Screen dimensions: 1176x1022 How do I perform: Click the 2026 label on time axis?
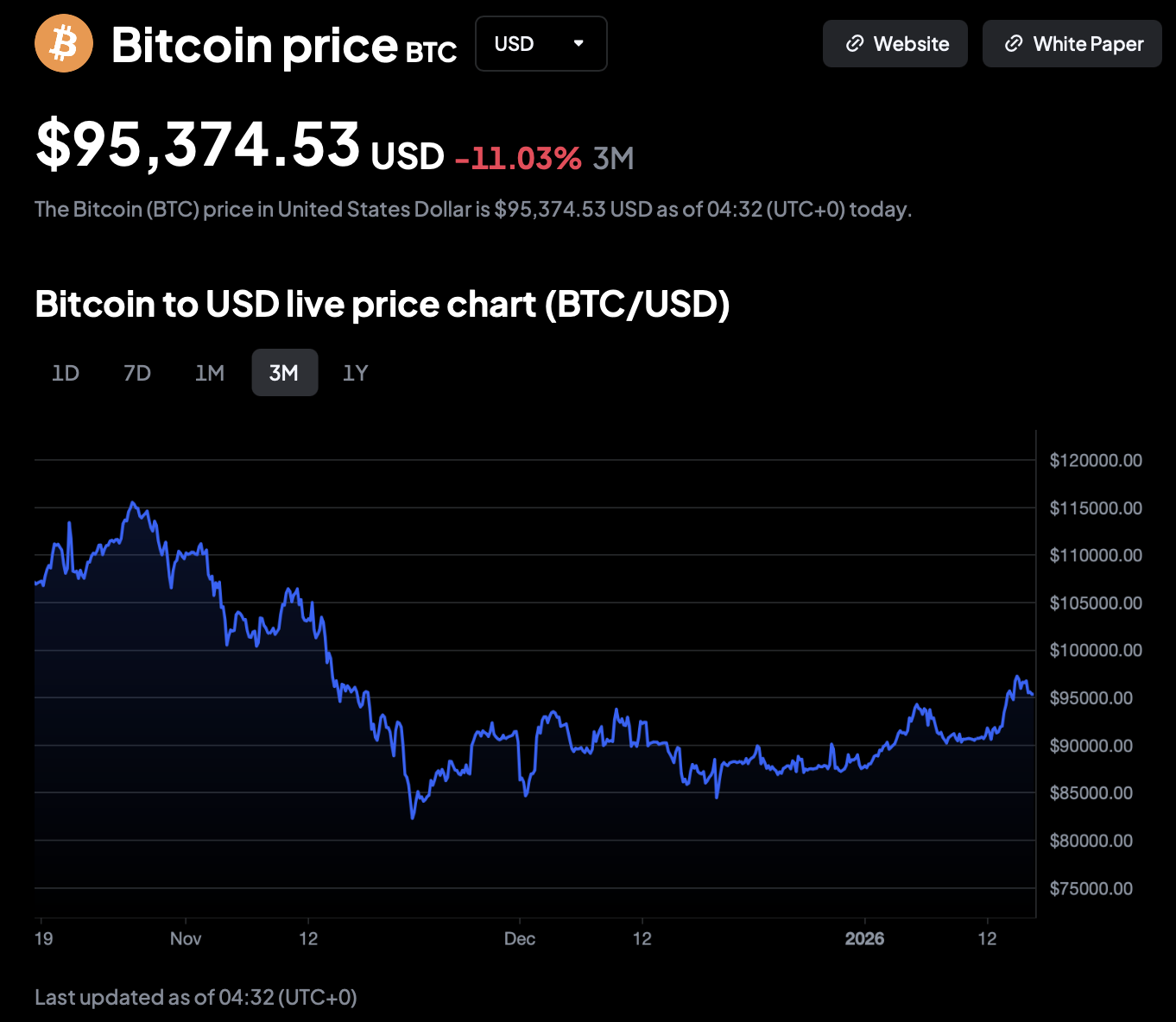tap(864, 938)
